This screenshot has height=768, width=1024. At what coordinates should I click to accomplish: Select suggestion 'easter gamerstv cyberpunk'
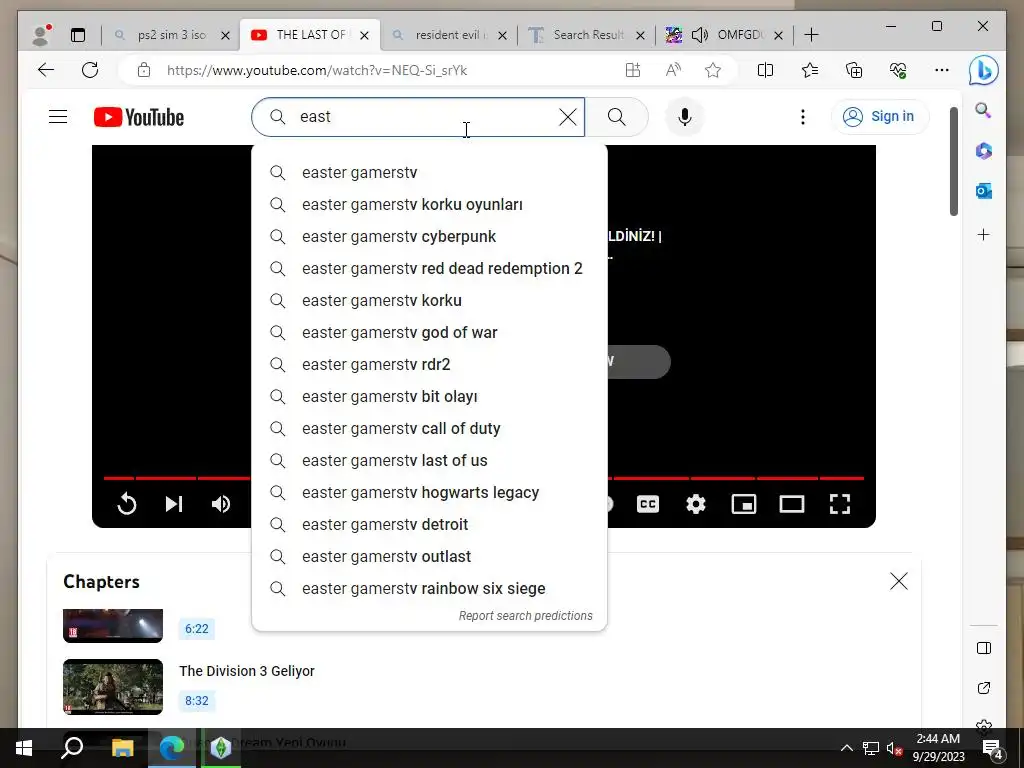tap(429, 236)
